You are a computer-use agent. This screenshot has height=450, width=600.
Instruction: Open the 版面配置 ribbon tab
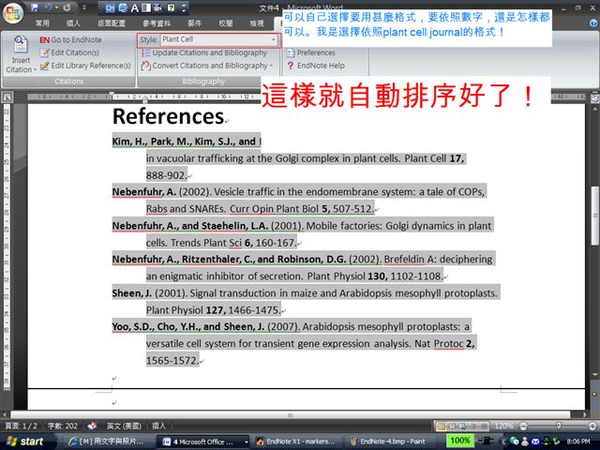pos(111,23)
